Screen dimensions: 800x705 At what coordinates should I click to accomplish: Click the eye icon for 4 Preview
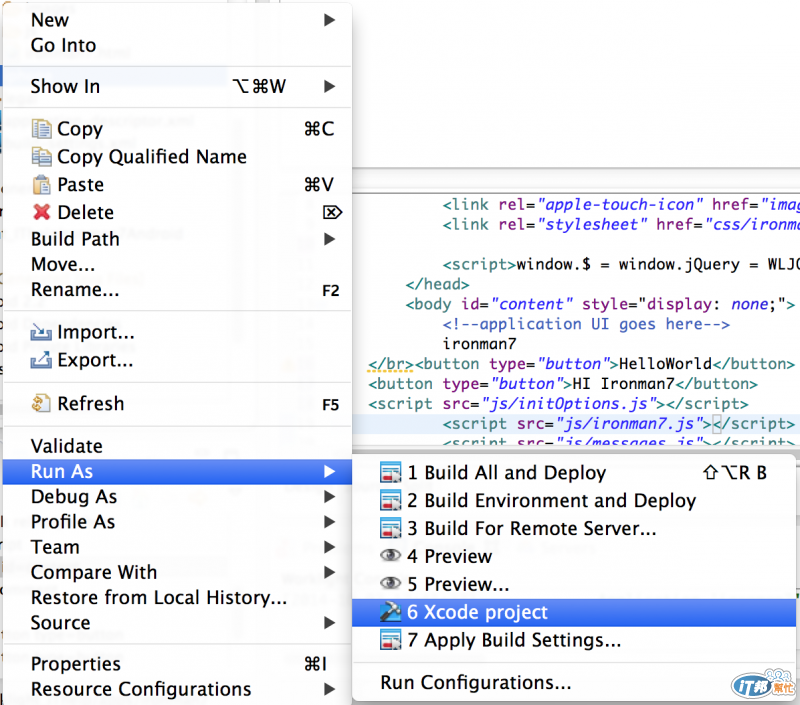(x=390, y=555)
